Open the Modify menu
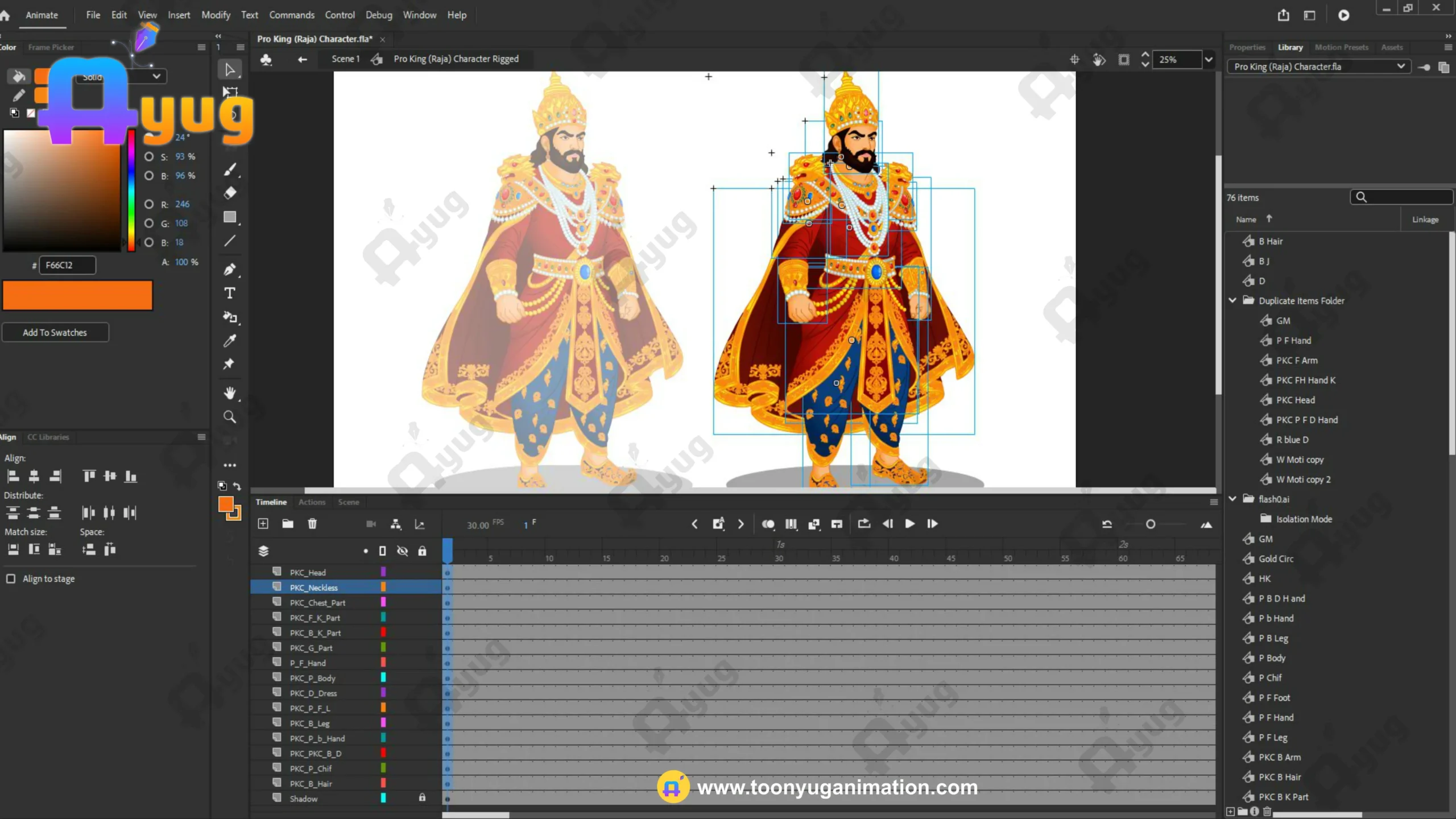 216,15
